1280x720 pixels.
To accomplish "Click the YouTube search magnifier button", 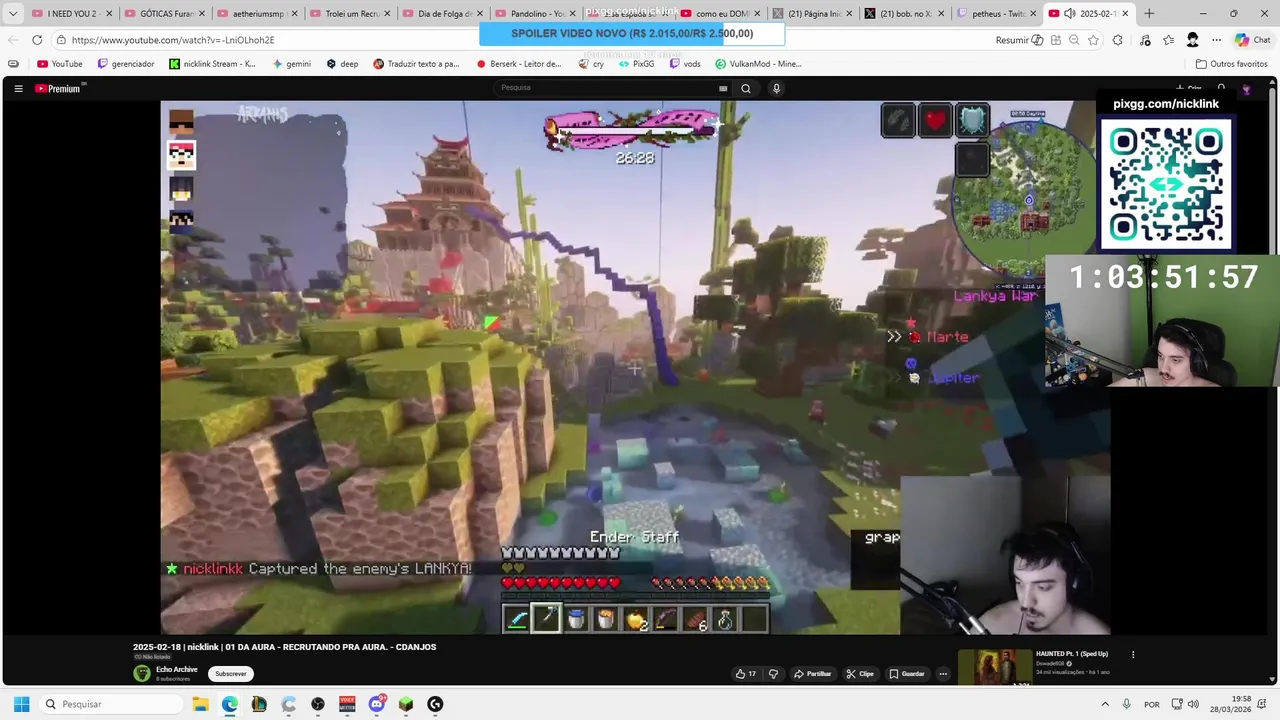I will click(x=746, y=88).
